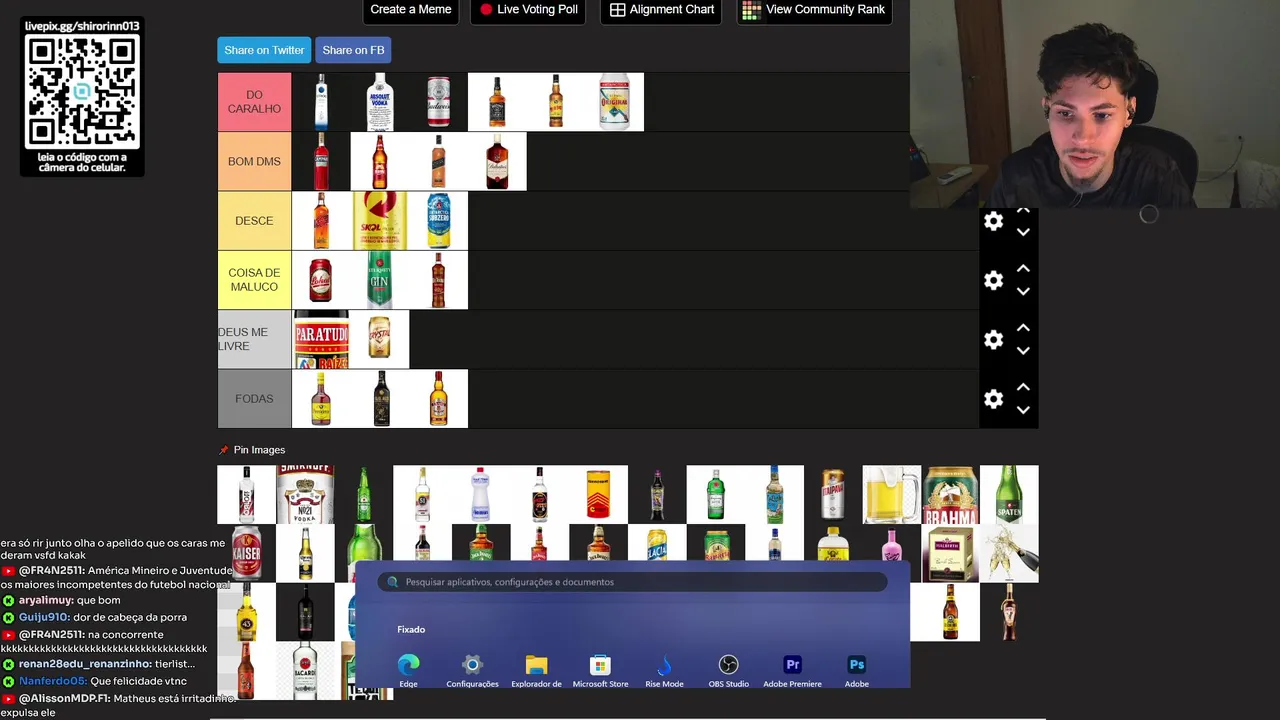Launch Microsoft Store from Start menu

(x=600, y=670)
